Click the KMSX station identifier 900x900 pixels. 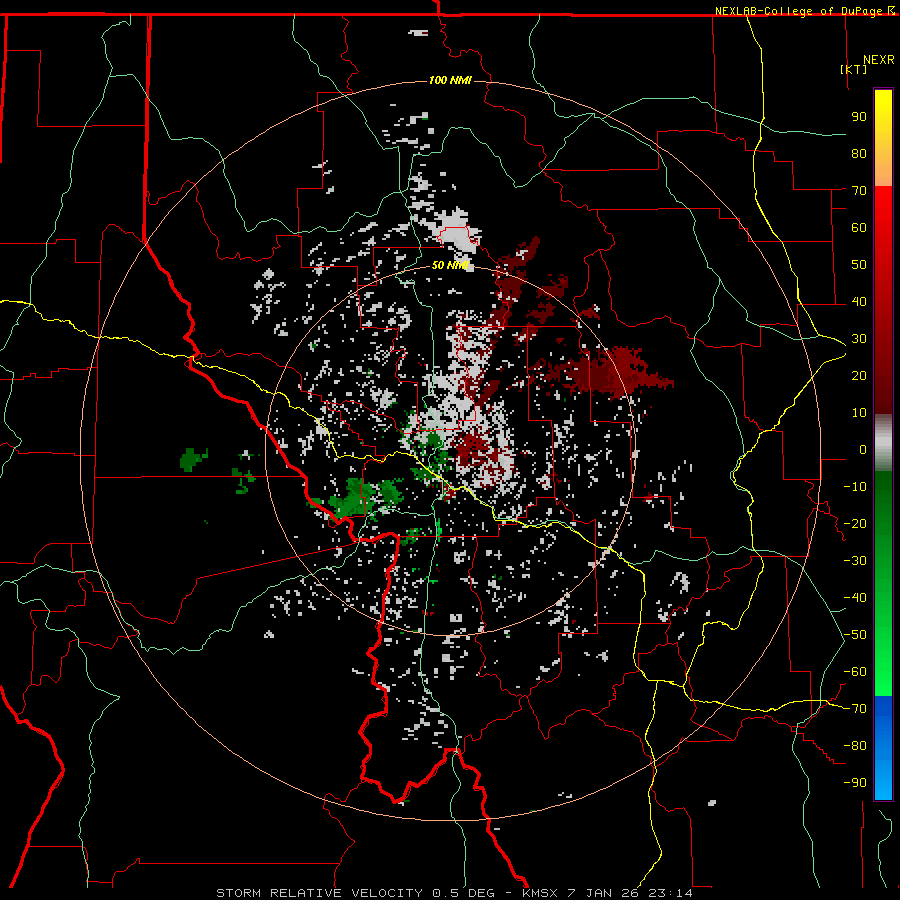540,893
